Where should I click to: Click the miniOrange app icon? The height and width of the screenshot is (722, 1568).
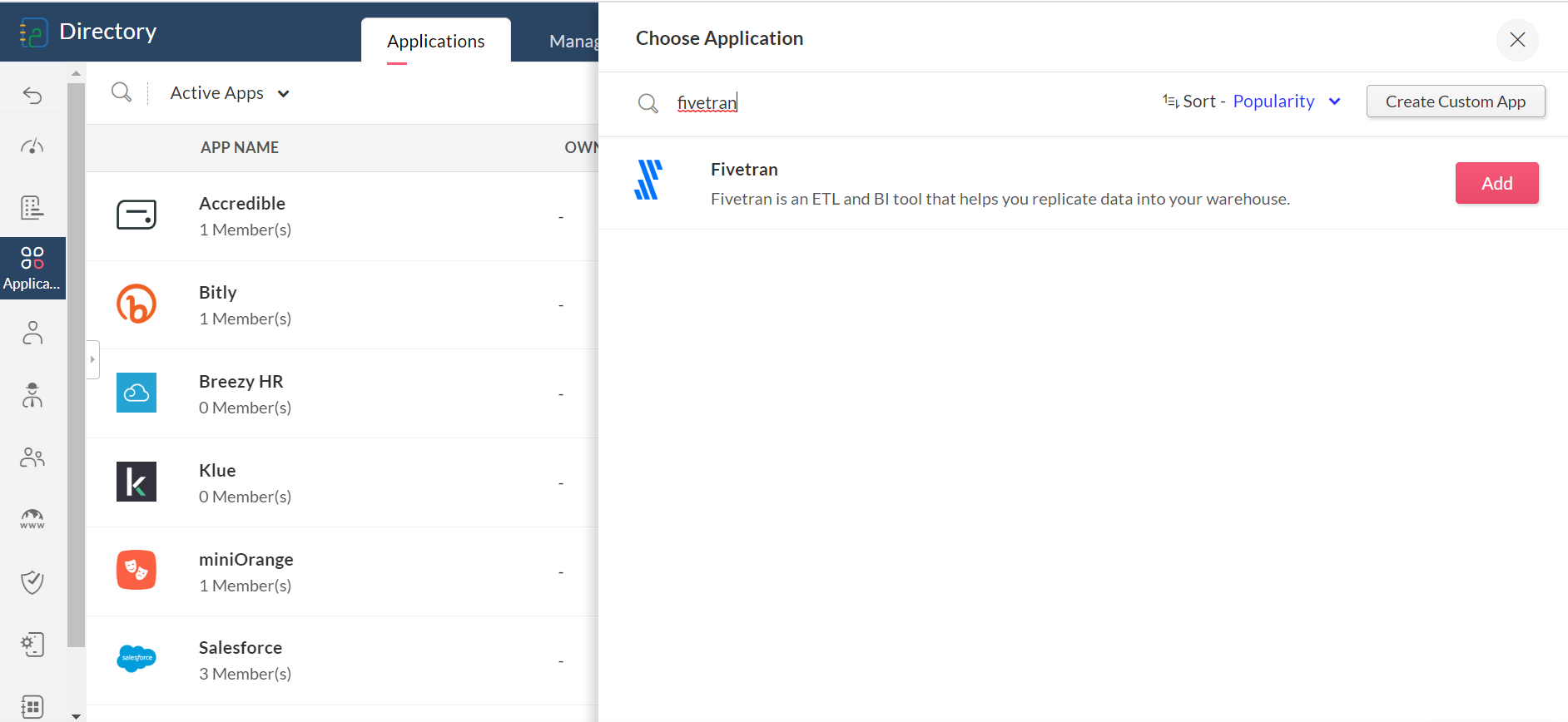coord(136,570)
